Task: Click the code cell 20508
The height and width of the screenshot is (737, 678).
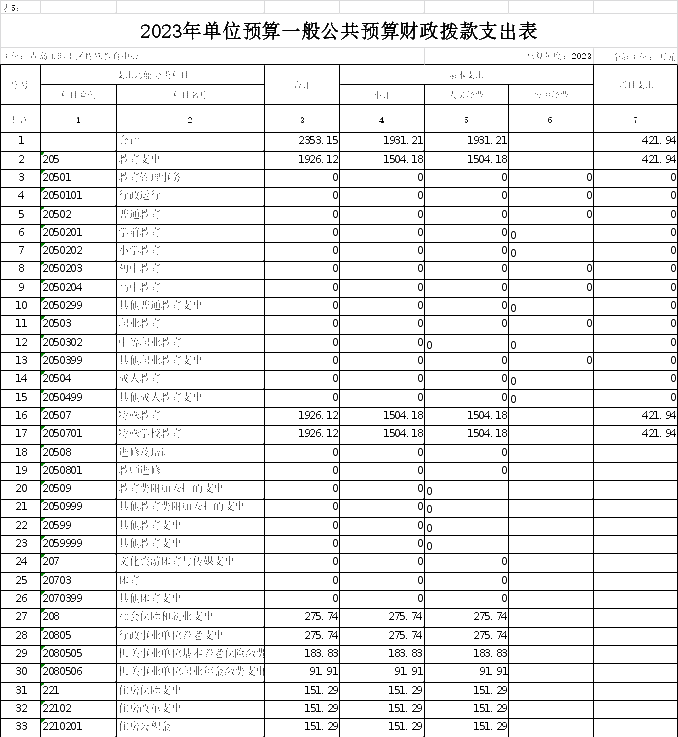Action: 78,452
